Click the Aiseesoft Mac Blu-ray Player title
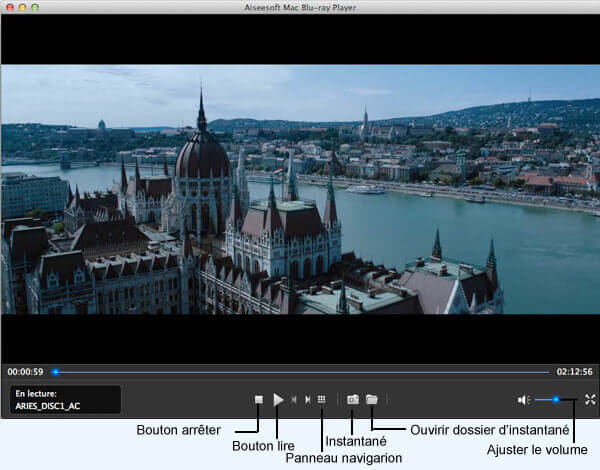 click(300, 7)
